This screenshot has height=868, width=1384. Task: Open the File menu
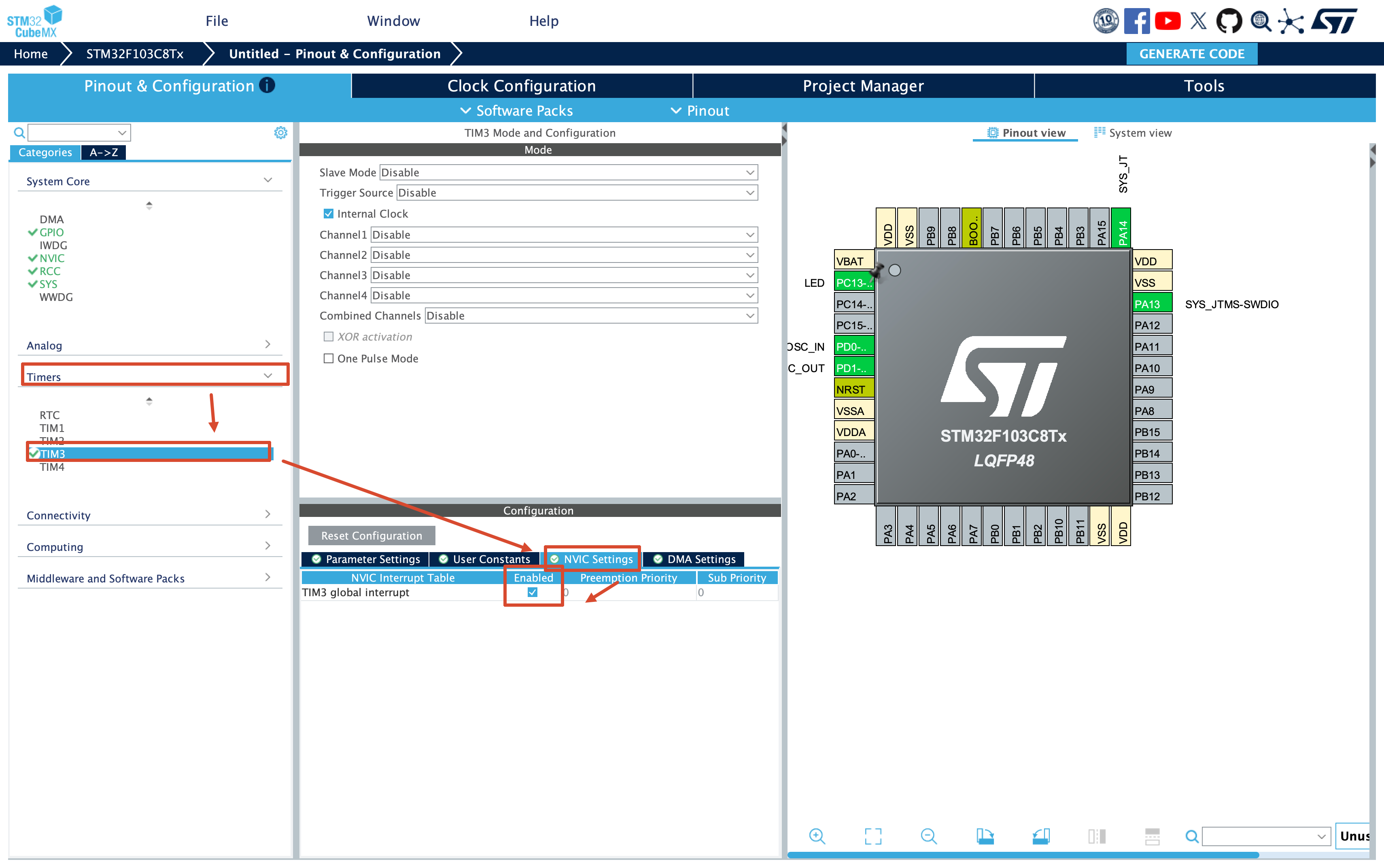pyautogui.click(x=217, y=21)
